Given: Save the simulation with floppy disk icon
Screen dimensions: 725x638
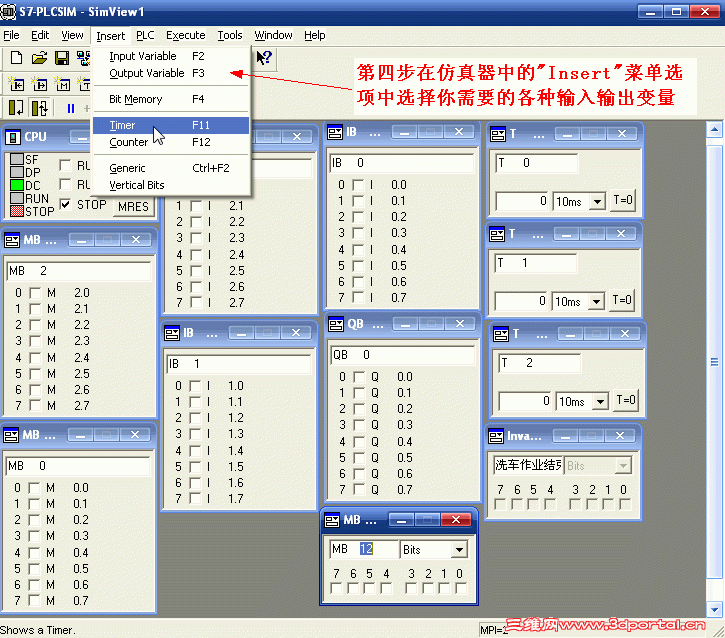Looking at the screenshot, I should (x=61, y=58).
